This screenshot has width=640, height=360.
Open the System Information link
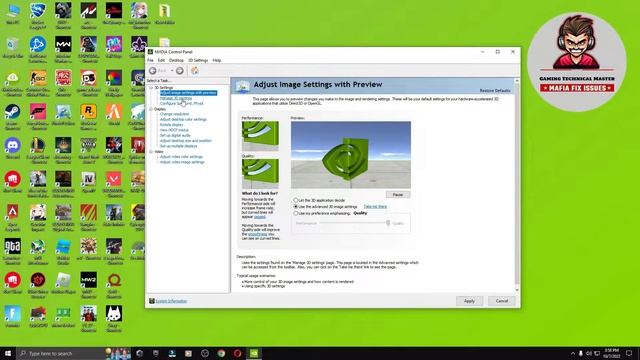[x=171, y=301]
